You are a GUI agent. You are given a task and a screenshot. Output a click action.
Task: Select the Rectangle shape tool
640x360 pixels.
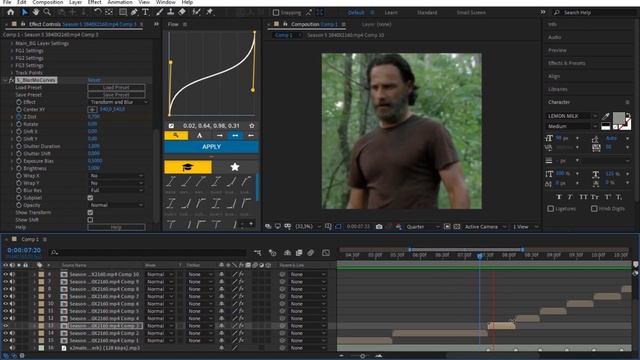click(x=123, y=12)
